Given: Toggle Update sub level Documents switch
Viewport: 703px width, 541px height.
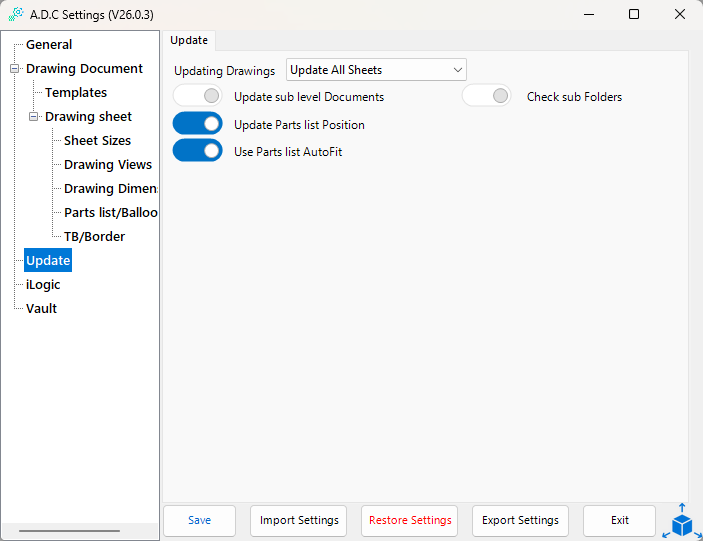Looking at the screenshot, I should pos(198,96).
